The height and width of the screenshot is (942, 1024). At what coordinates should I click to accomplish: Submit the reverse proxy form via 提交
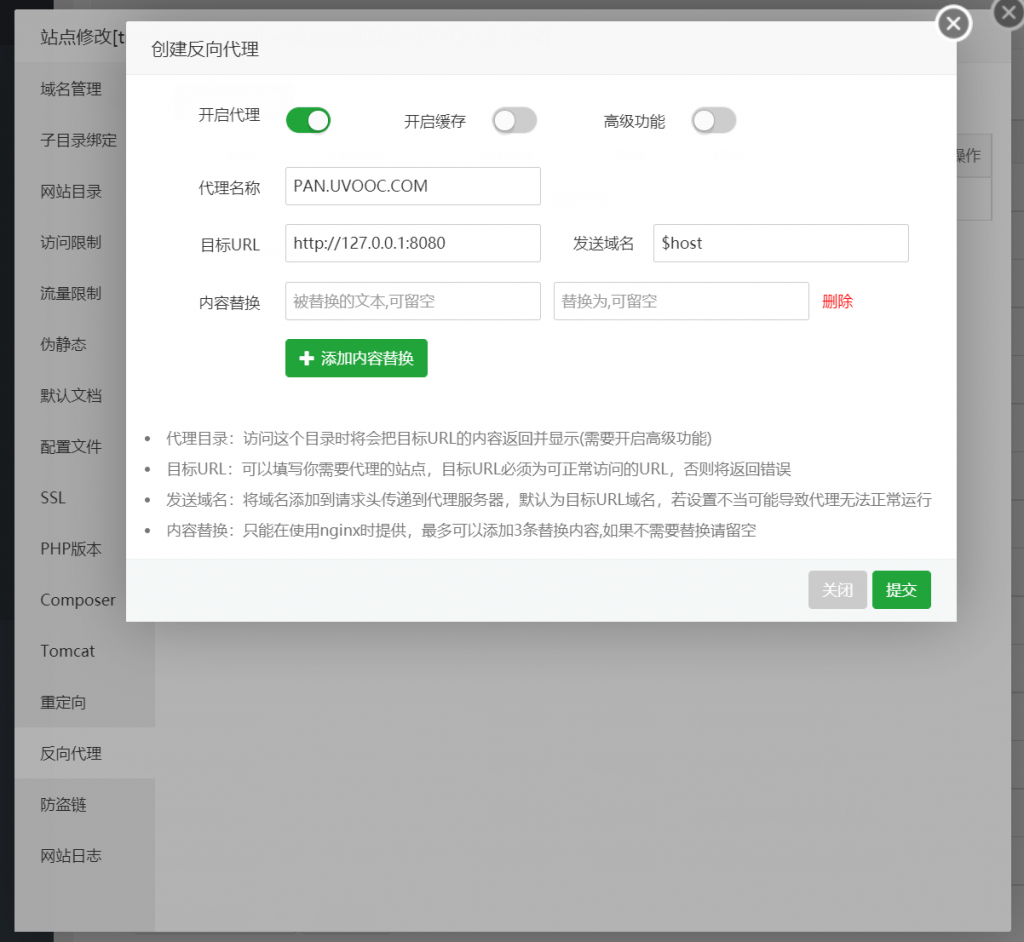(901, 590)
